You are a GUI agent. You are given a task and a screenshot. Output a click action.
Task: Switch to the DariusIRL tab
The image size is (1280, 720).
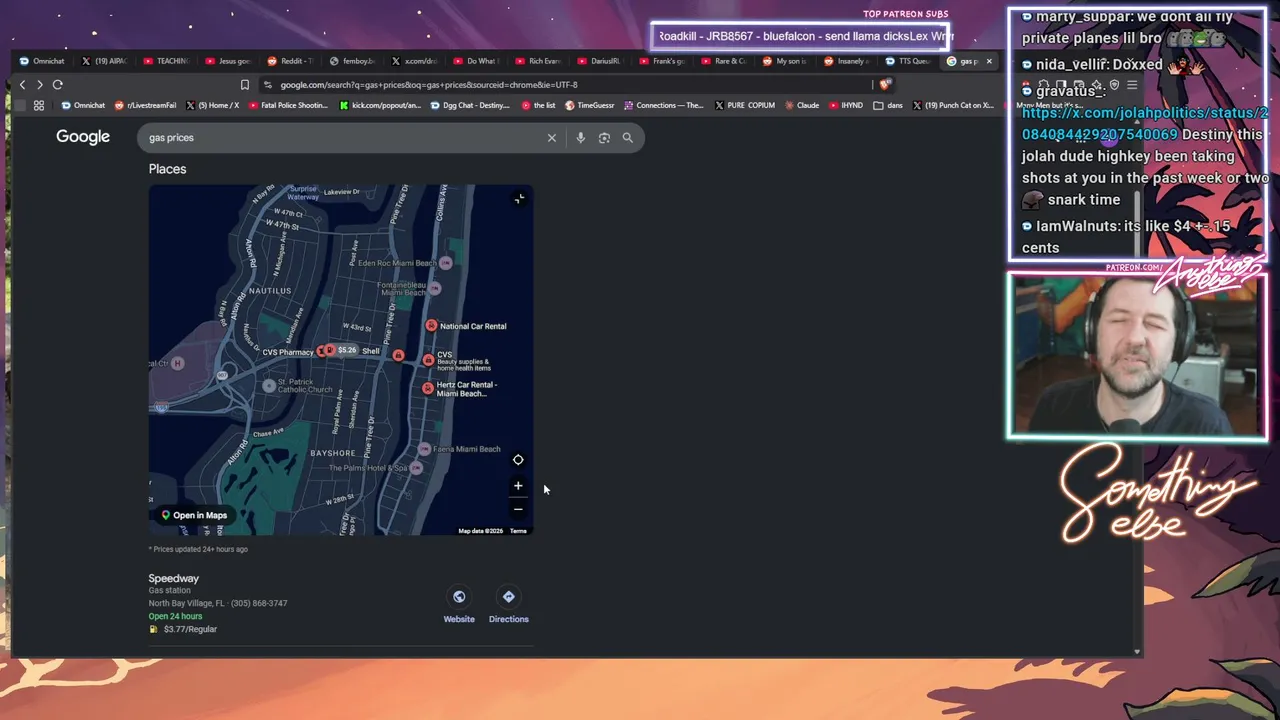pyautogui.click(x=600, y=61)
